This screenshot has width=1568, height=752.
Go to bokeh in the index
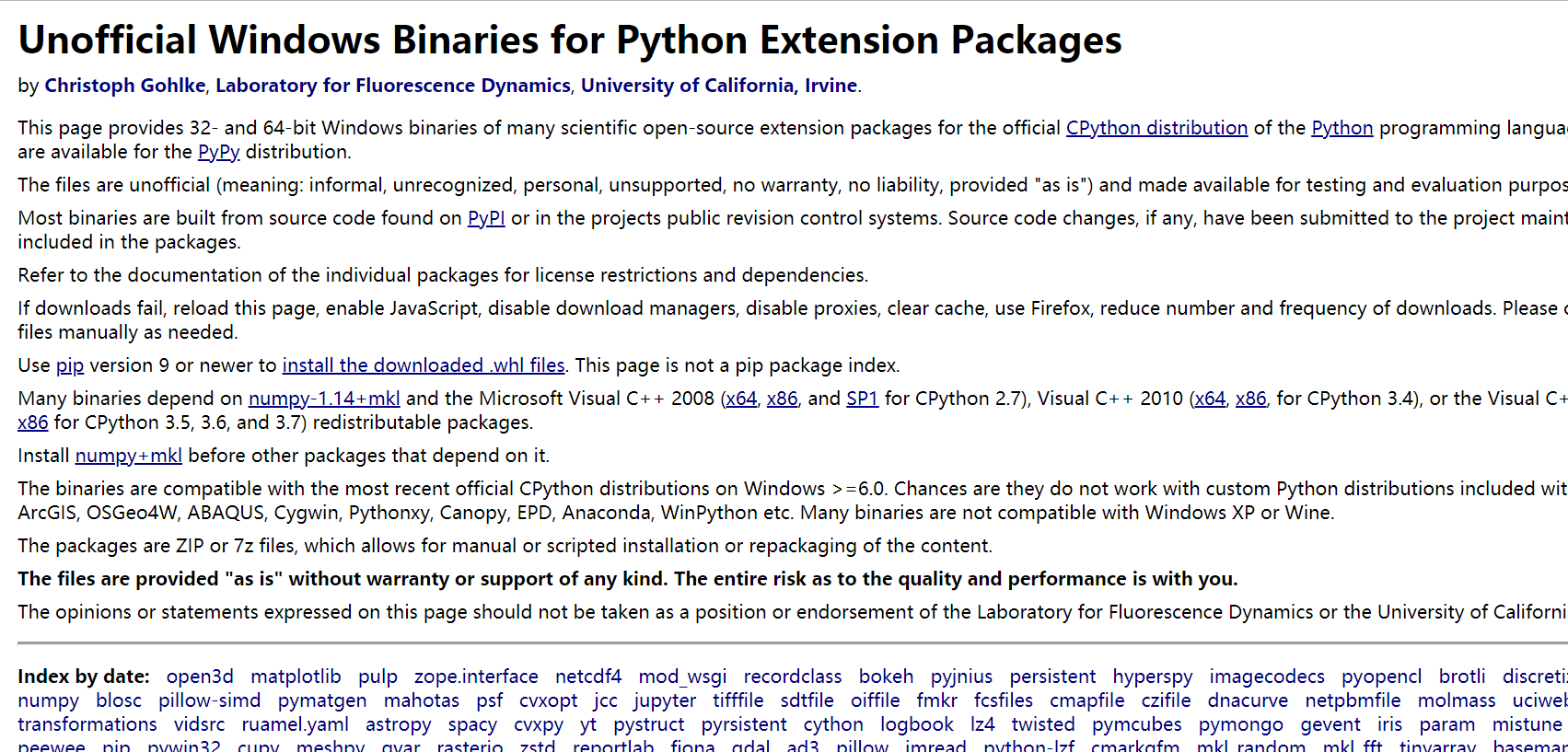(x=887, y=677)
